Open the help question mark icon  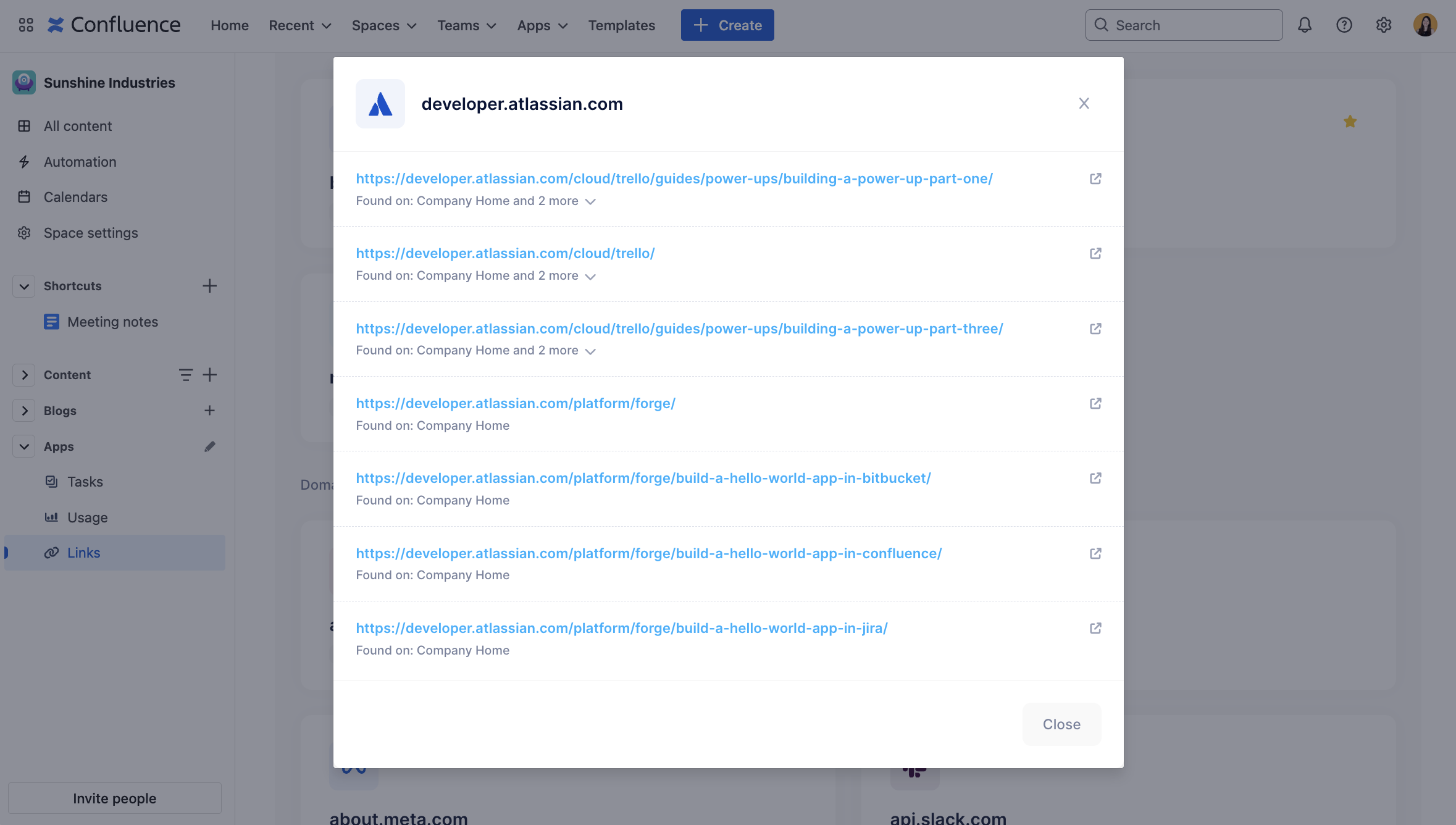[1344, 25]
